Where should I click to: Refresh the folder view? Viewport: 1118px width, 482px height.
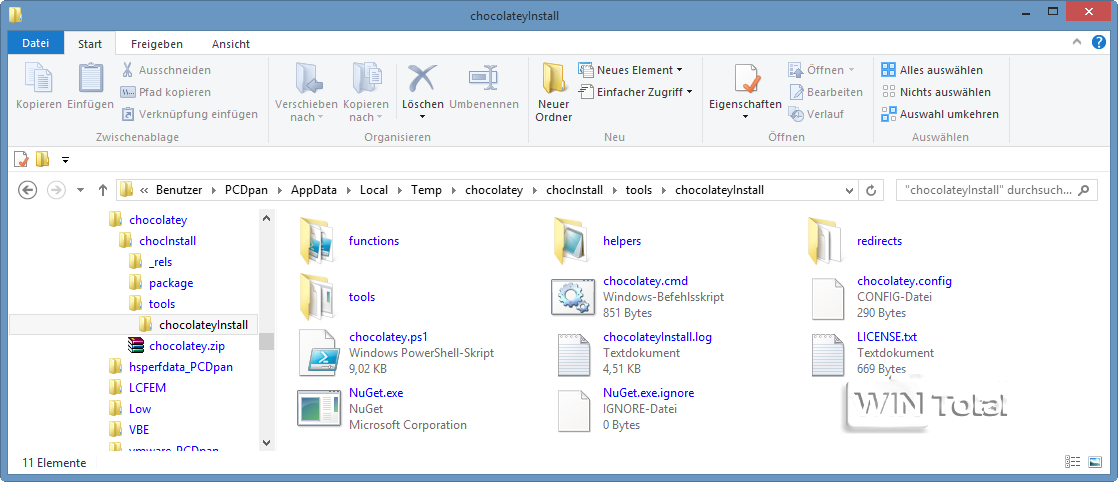coord(871,190)
